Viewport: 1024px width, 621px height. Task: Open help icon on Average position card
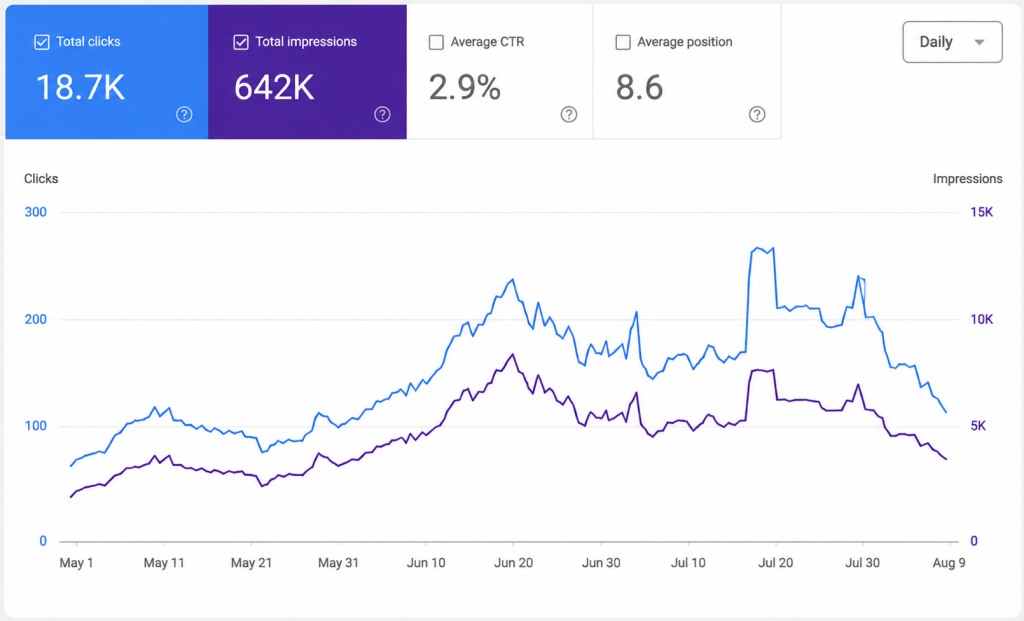pos(757,114)
